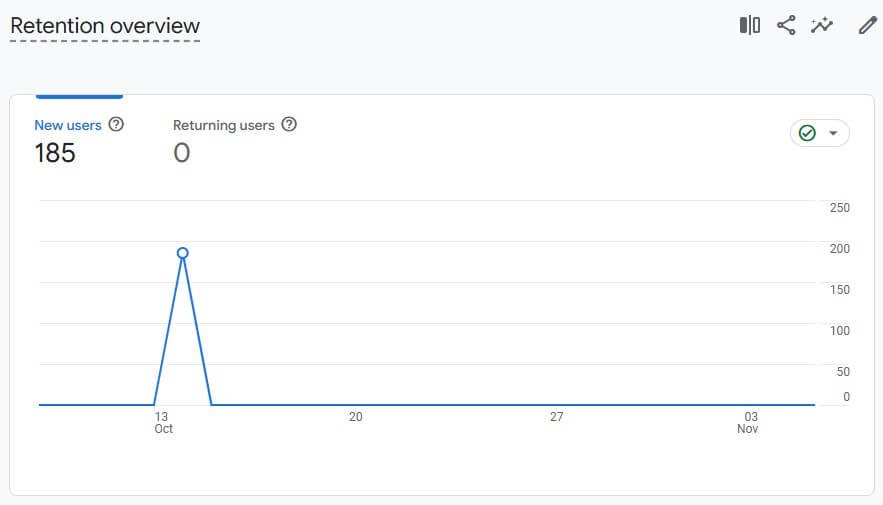Click the blue selected-tab indicator bar

pyautogui.click(x=79, y=97)
